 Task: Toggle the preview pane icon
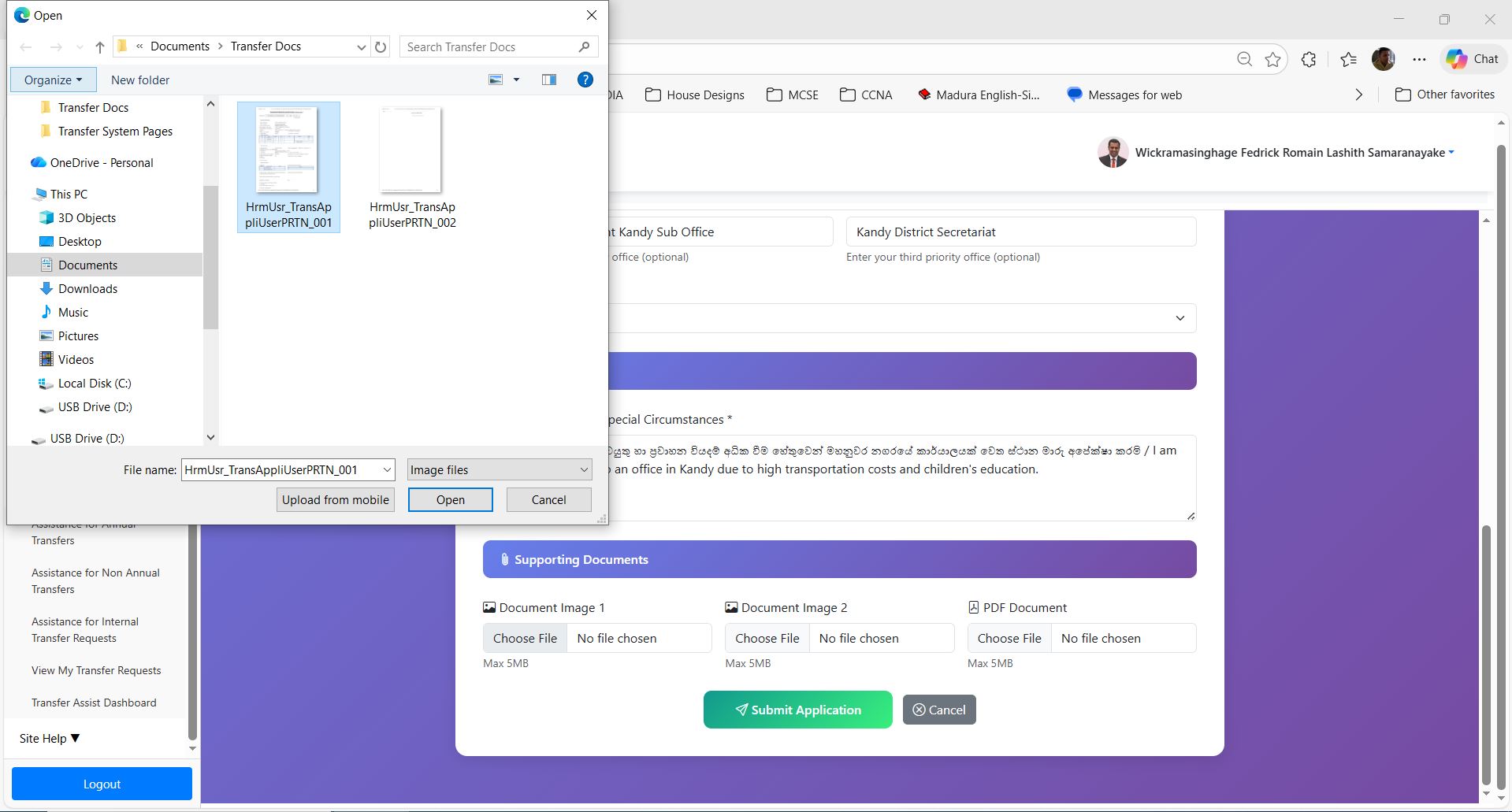click(x=549, y=80)
